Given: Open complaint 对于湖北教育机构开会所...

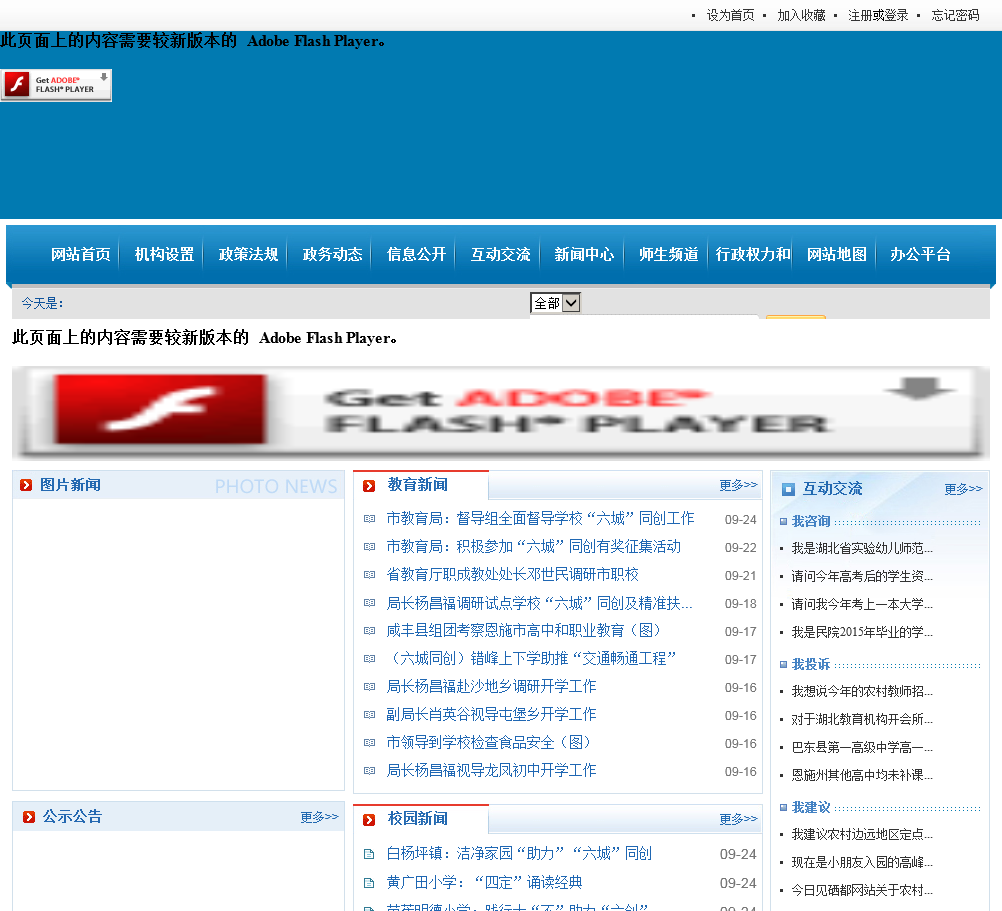Looking at the screenshot, I should coord(862,720).
